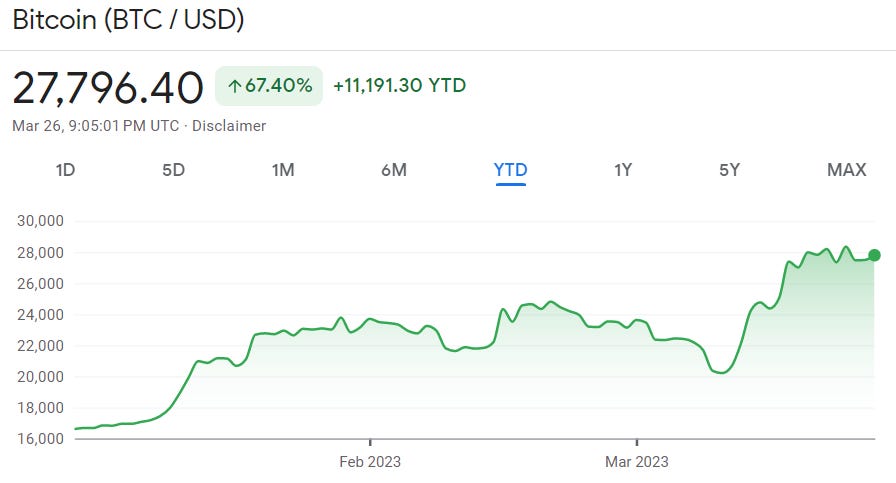Open the 1Y range tab

623,170
